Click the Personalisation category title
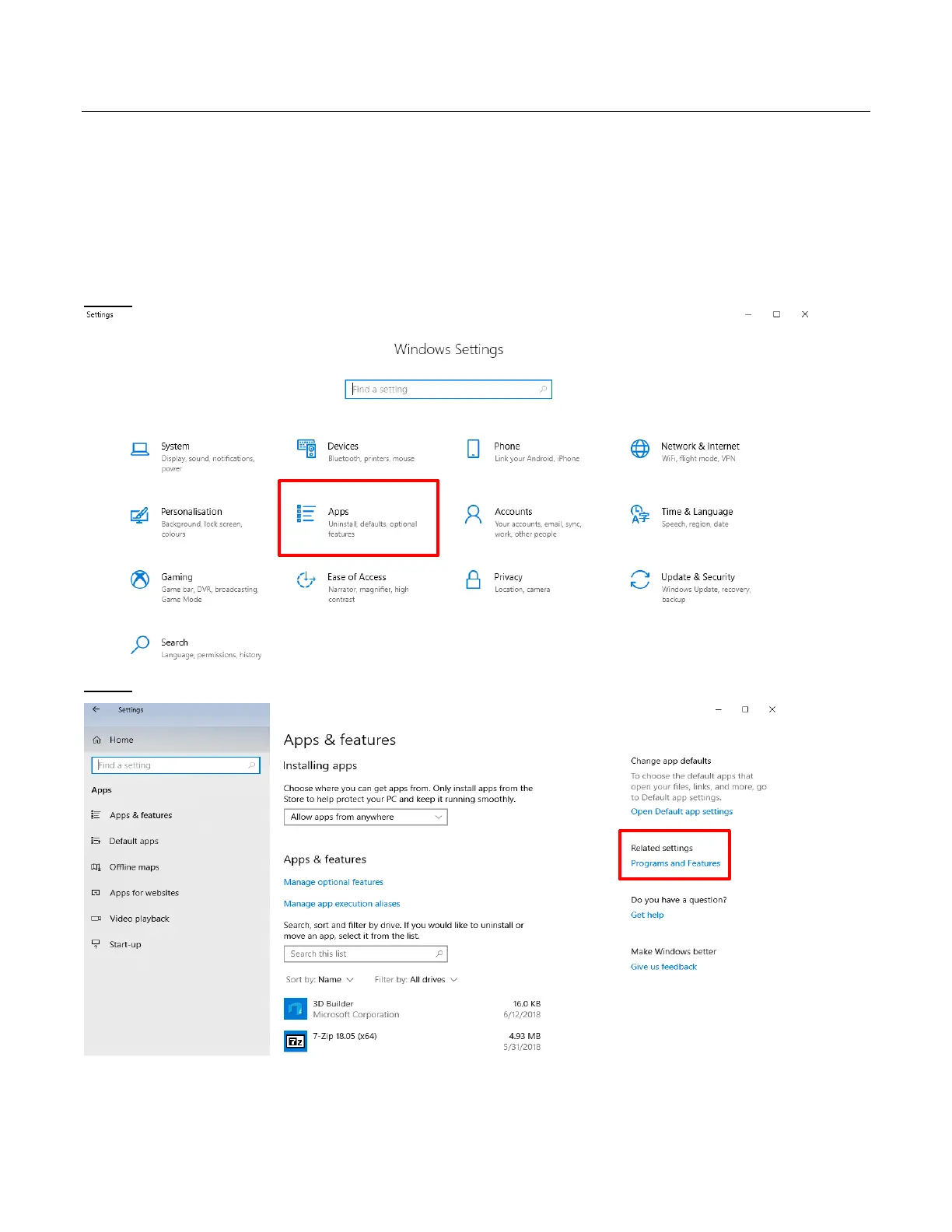This screenshot has width=952, height=1232. pyautogui.click(x=191, y=511)
